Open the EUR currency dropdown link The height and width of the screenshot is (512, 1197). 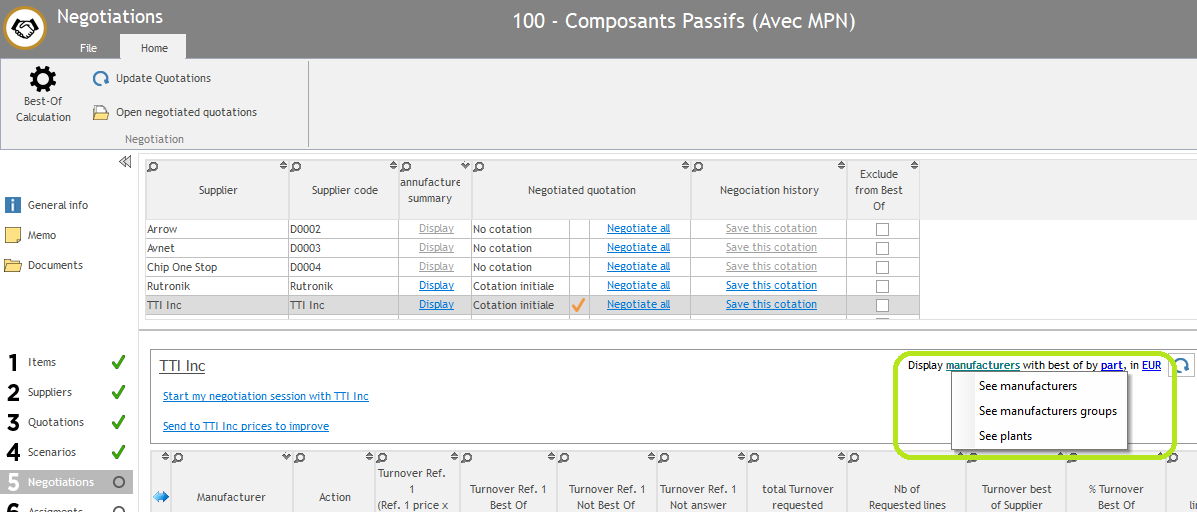coord(1151,365)
